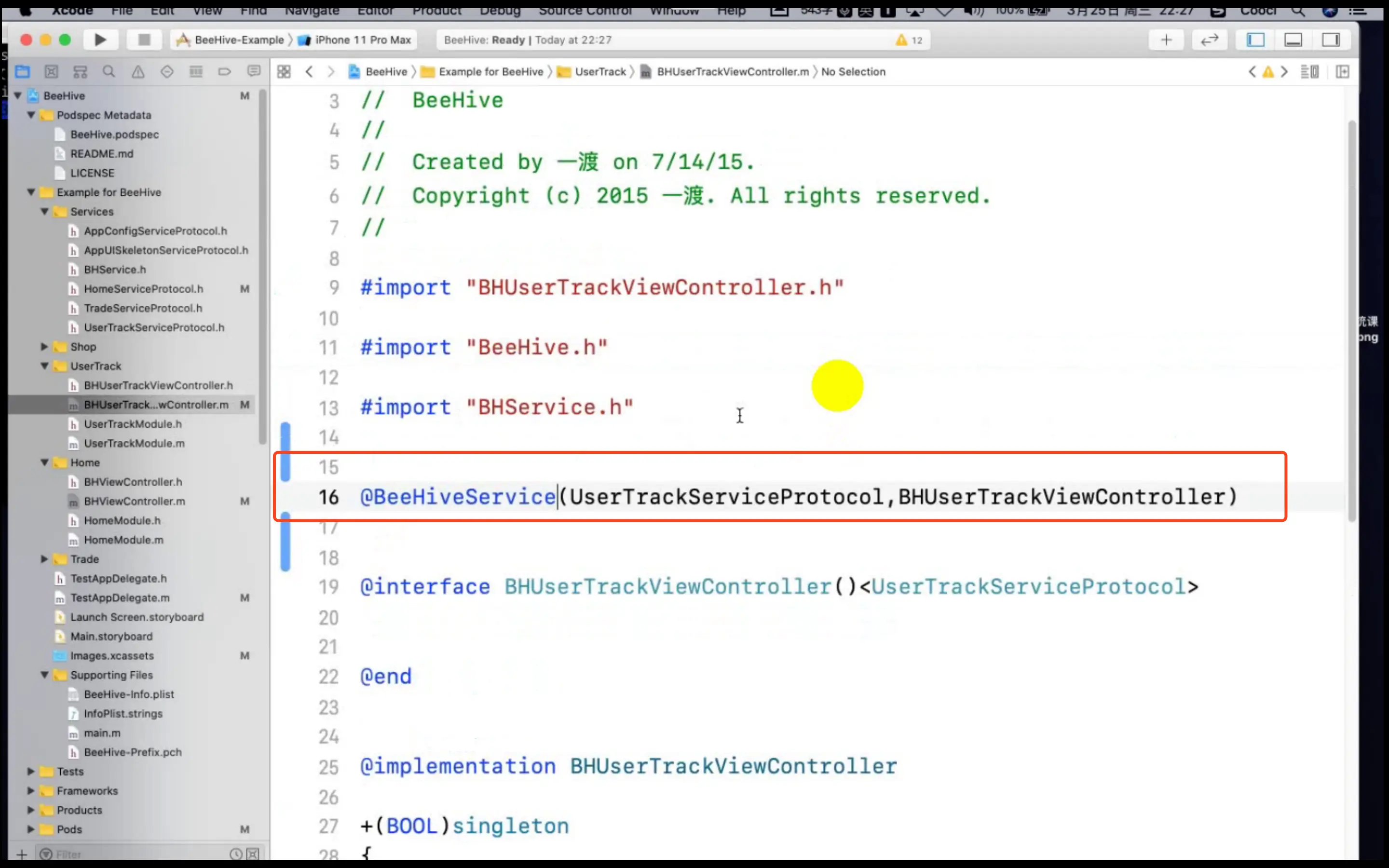Click the Stop button in toolbar
The height and width of the screenshot is (868, 1389).
click(144, 40)
